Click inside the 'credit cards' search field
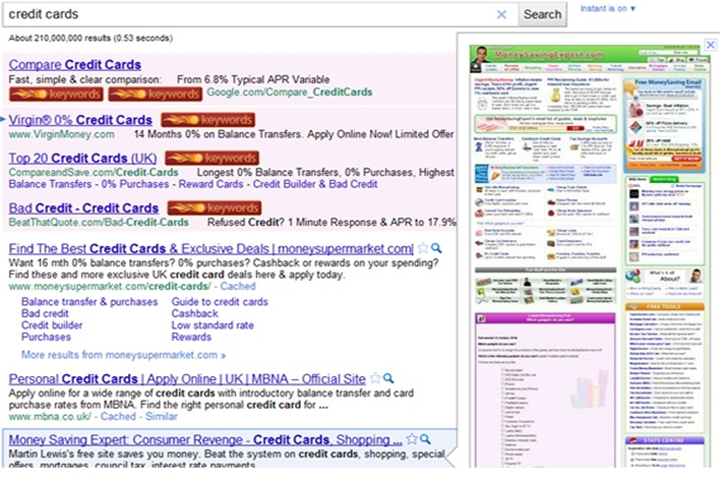This screenshot has height=484, width=720. click(250, 14)
